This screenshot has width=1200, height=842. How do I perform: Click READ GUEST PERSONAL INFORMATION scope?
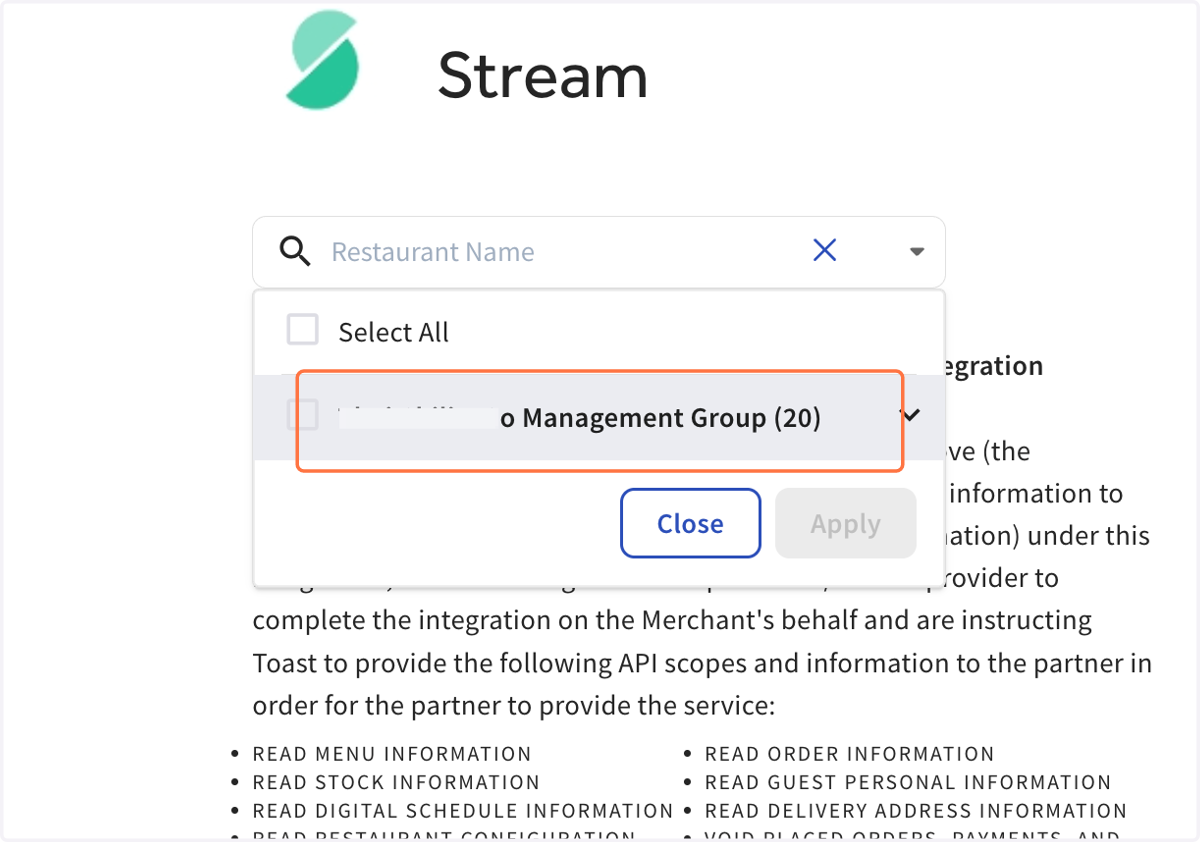(908, 782)
